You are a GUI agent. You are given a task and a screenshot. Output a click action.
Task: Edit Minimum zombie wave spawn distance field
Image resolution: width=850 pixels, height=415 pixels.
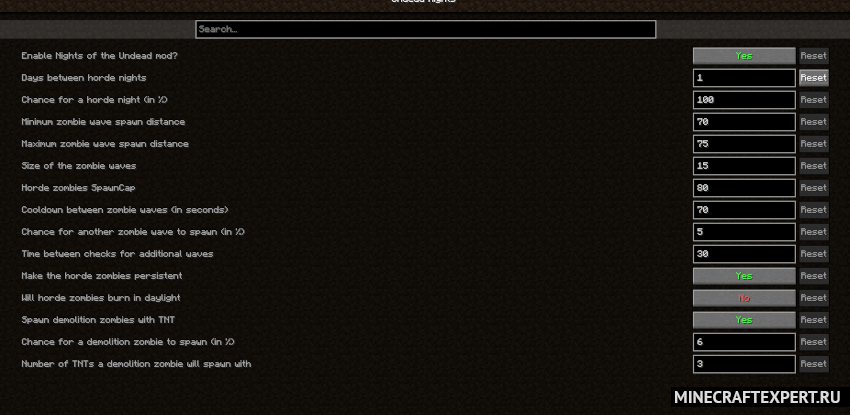744,122
